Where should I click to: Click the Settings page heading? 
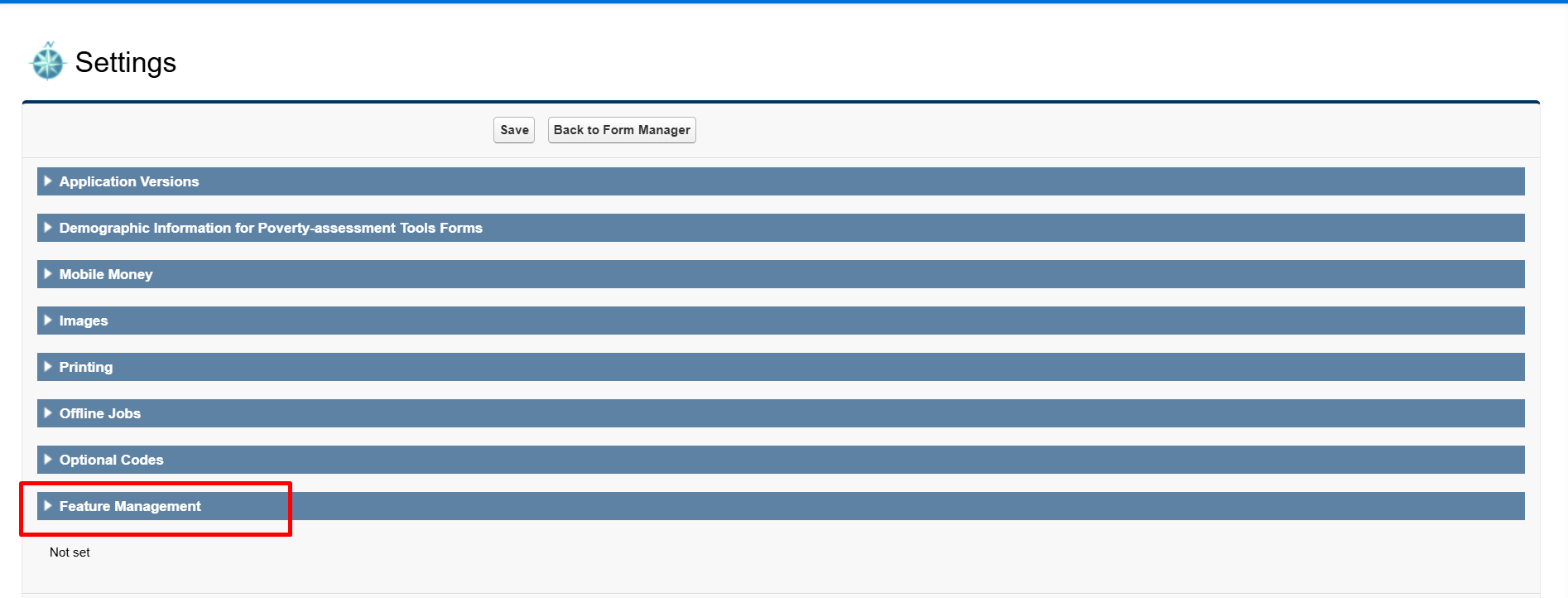127,61
